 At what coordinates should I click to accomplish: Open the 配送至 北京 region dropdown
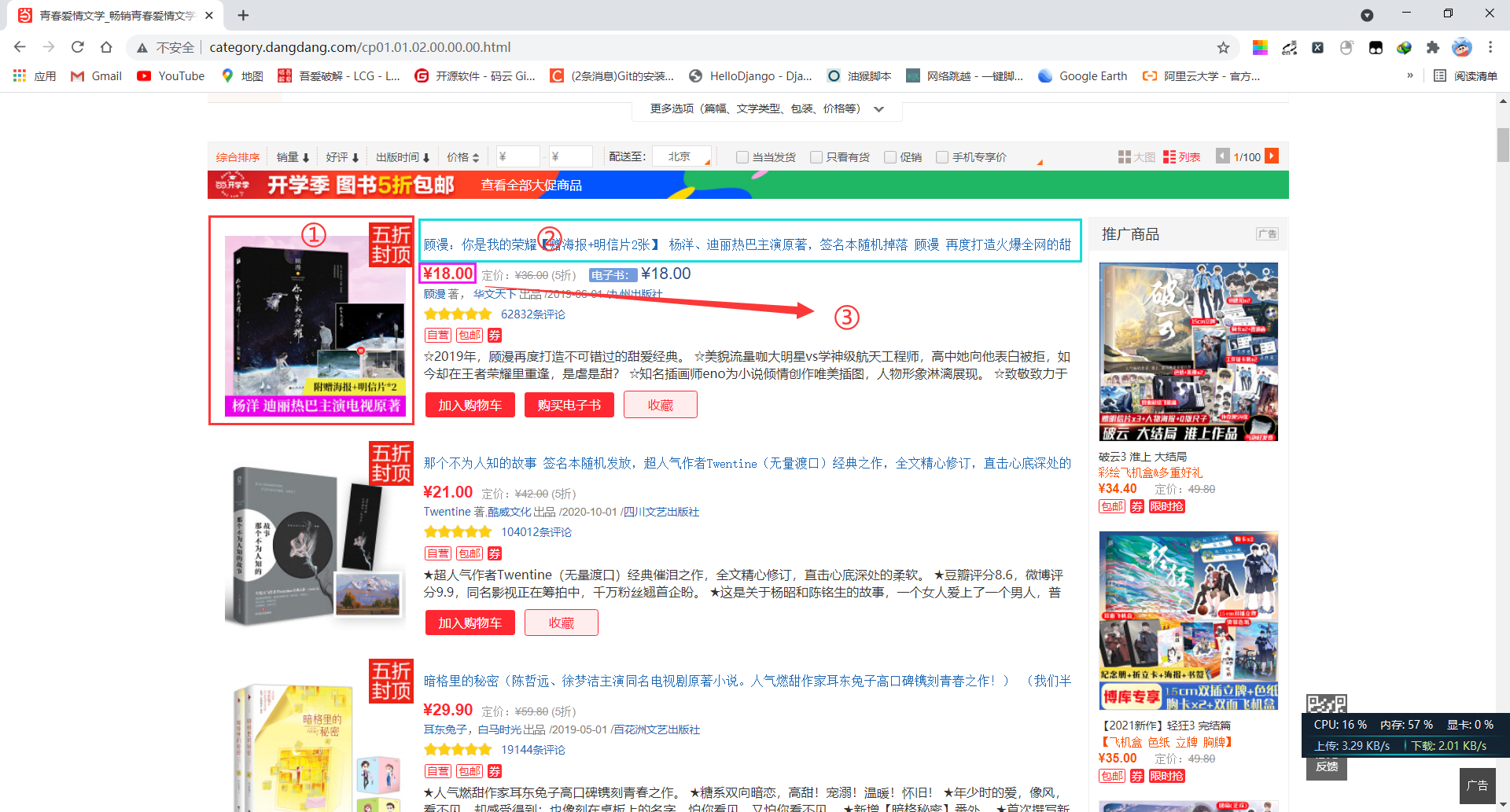pos(683,157)
